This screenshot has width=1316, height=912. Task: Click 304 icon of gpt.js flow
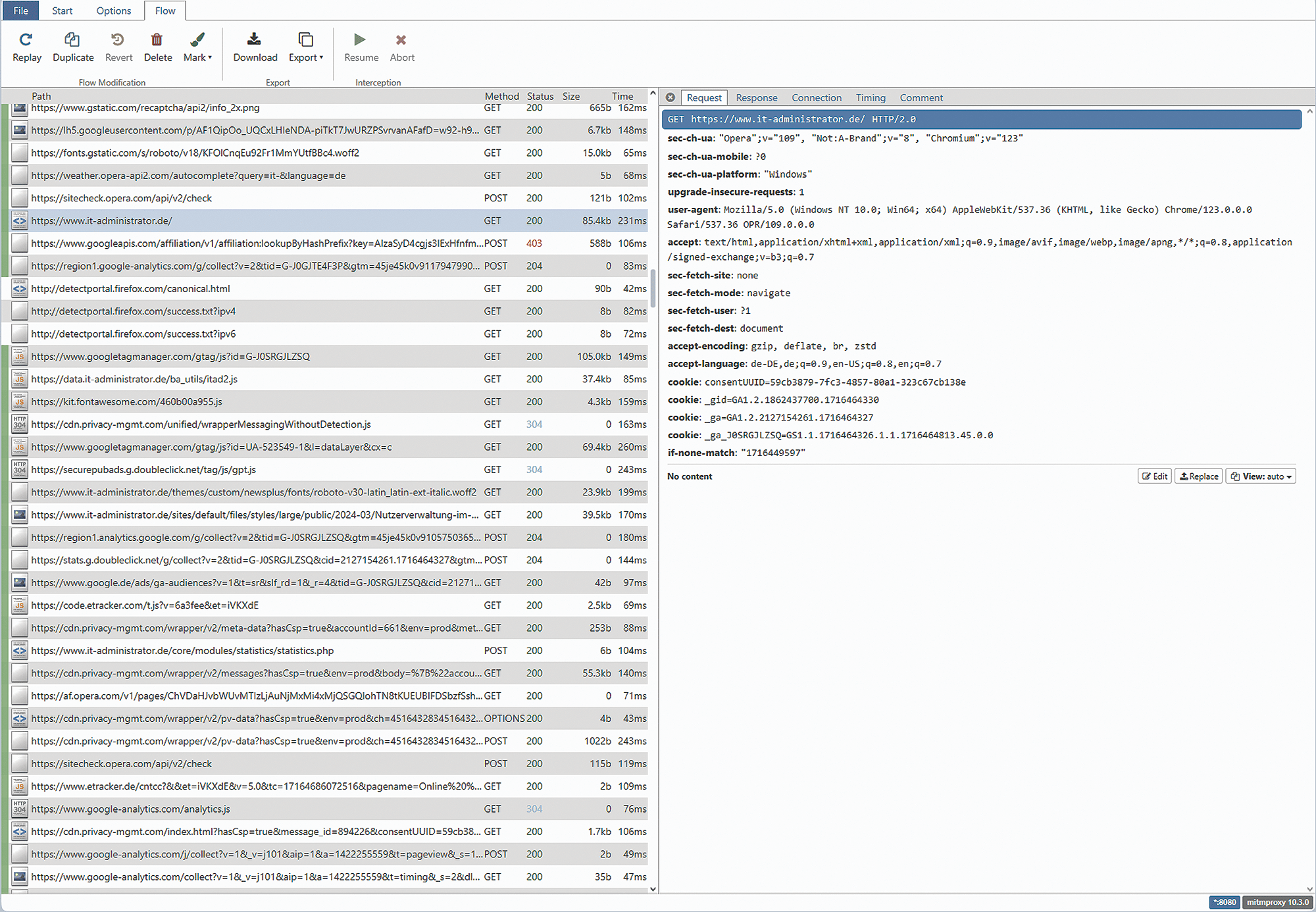(x=20, y=469)
